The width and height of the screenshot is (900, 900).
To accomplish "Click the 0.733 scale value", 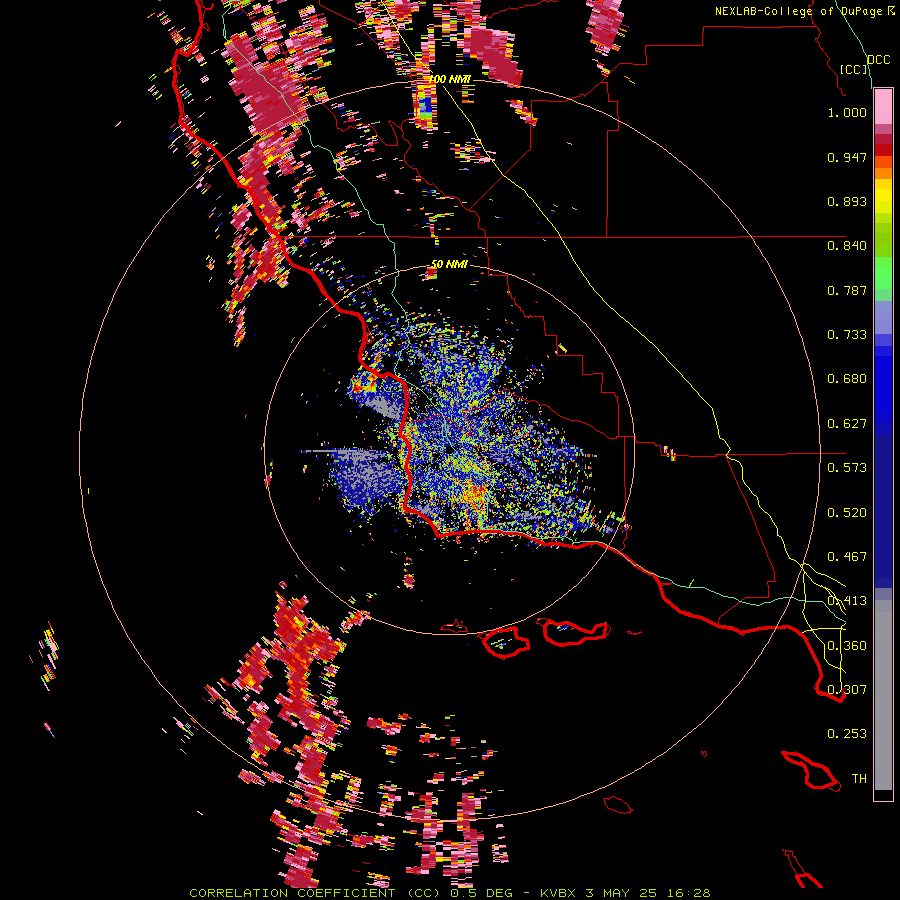I will pyautogui.click(x=847, y=335).
